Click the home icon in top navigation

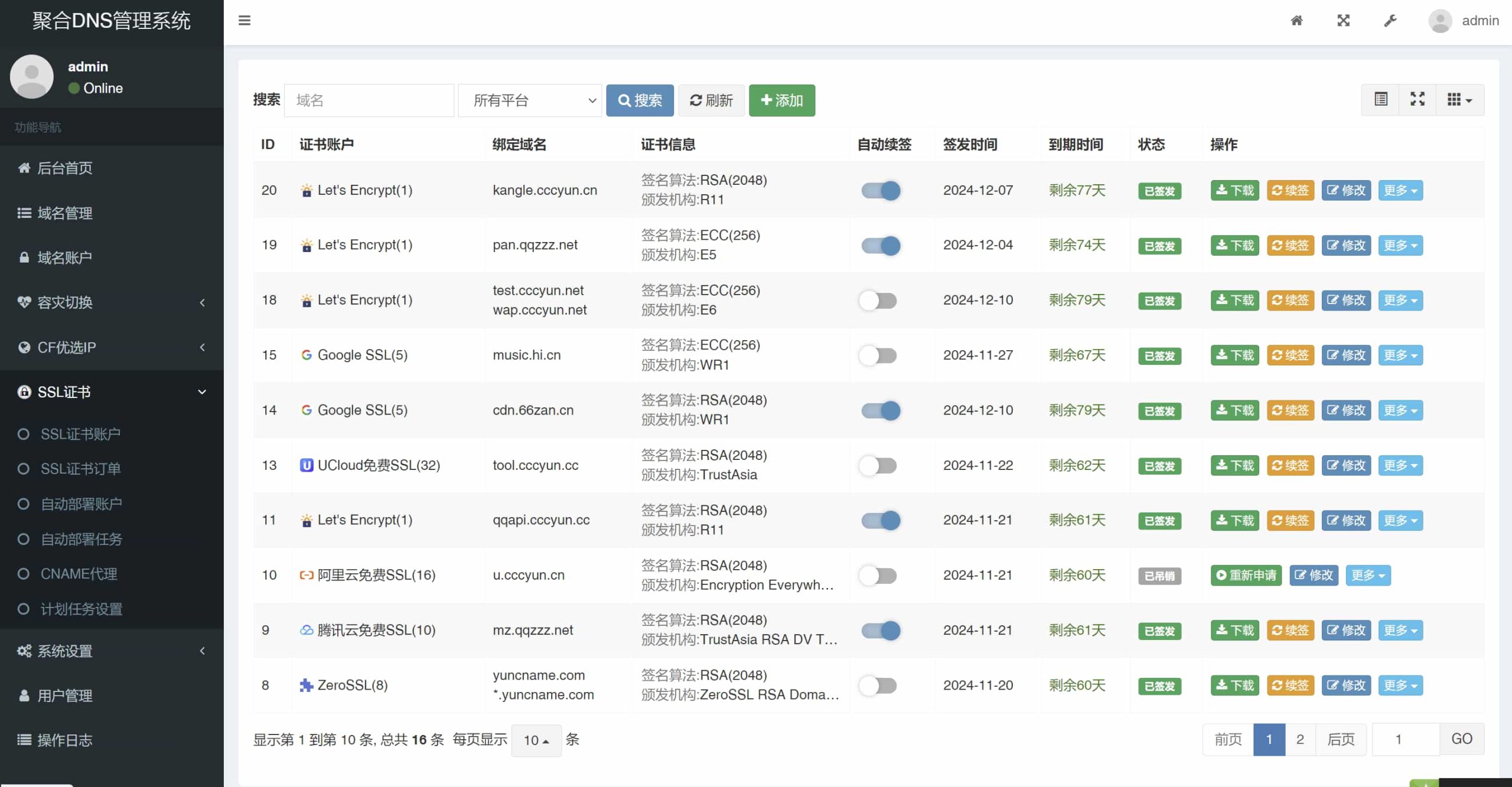tap(1297, 20)
